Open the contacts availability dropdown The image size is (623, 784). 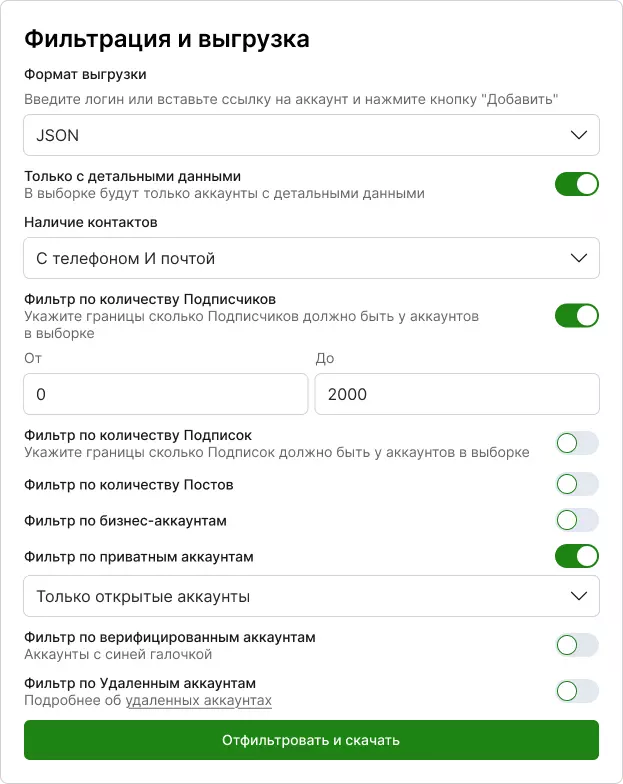[x=311, y=258]
